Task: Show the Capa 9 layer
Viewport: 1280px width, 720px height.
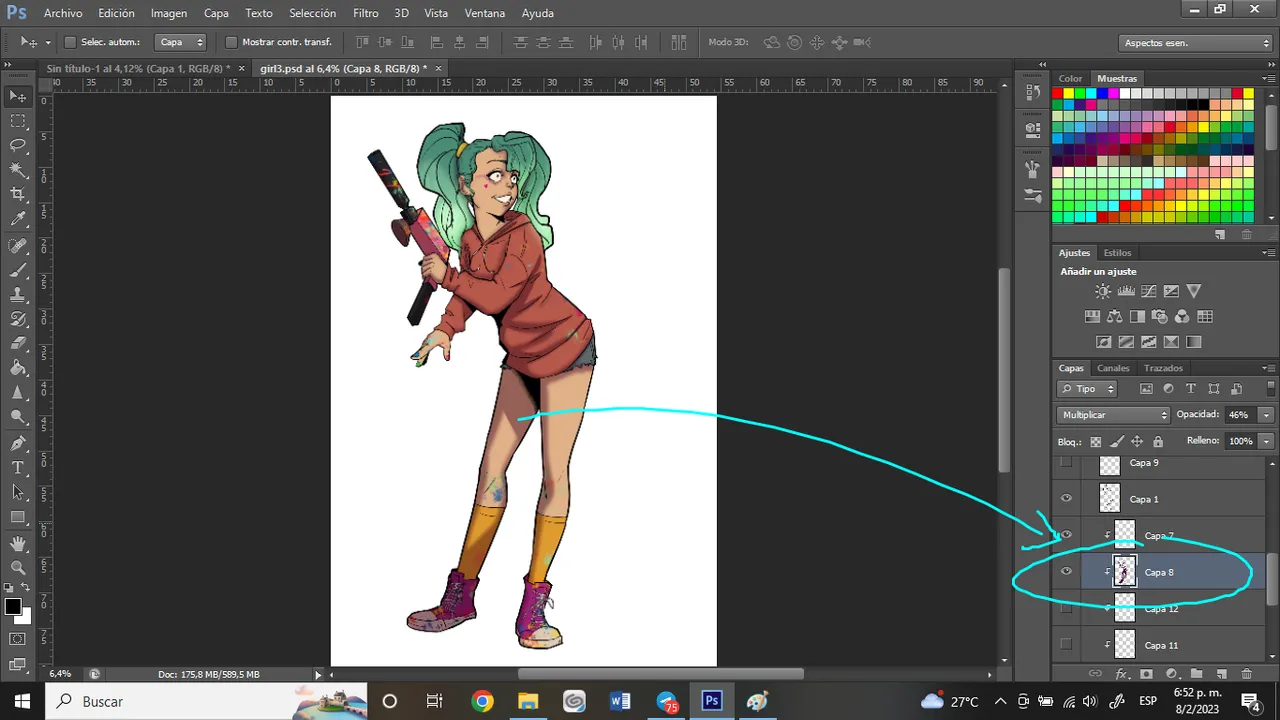Action: [1066, 463]
